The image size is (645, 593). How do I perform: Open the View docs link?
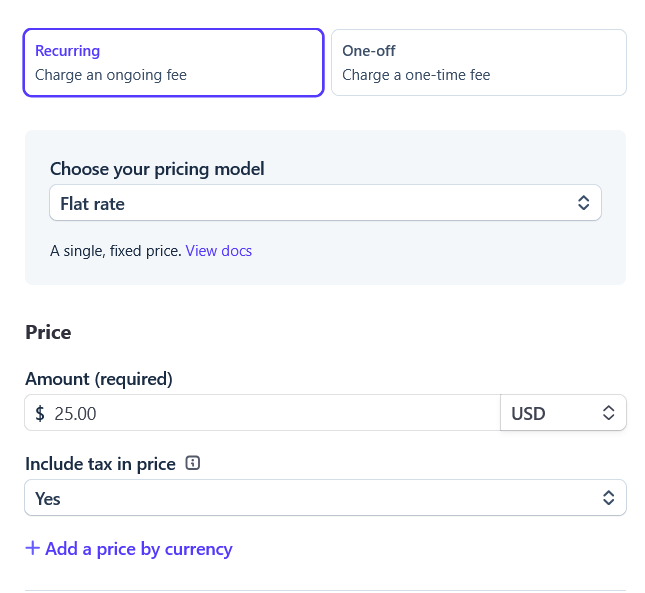click(218, 251)
